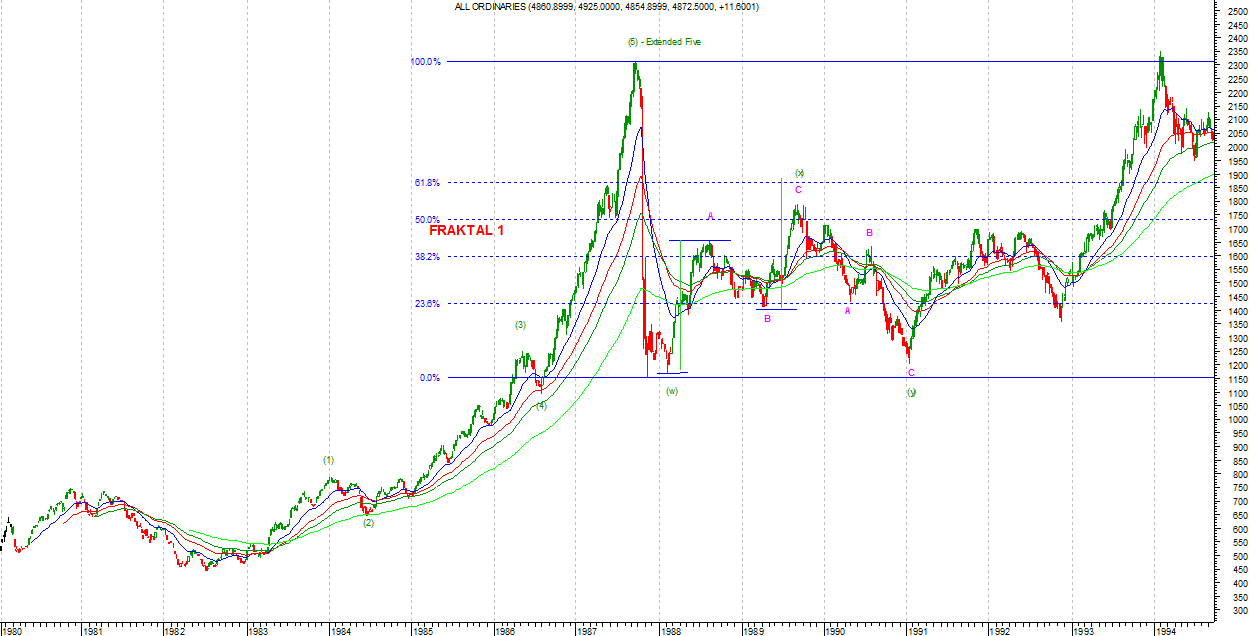Click the 2300 price axis value

click(1236, 66)
